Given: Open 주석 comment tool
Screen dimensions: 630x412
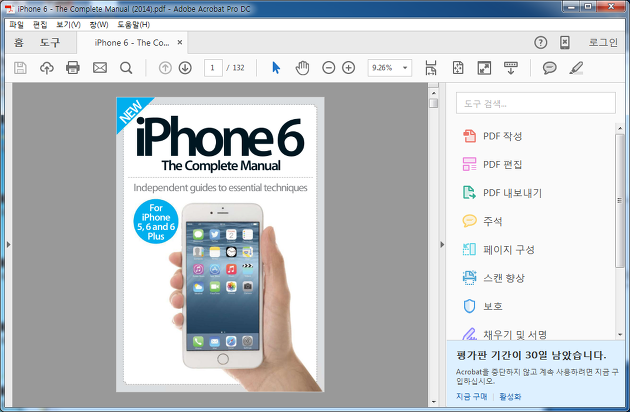Looking at the screenshot, I should pos(482,221).
